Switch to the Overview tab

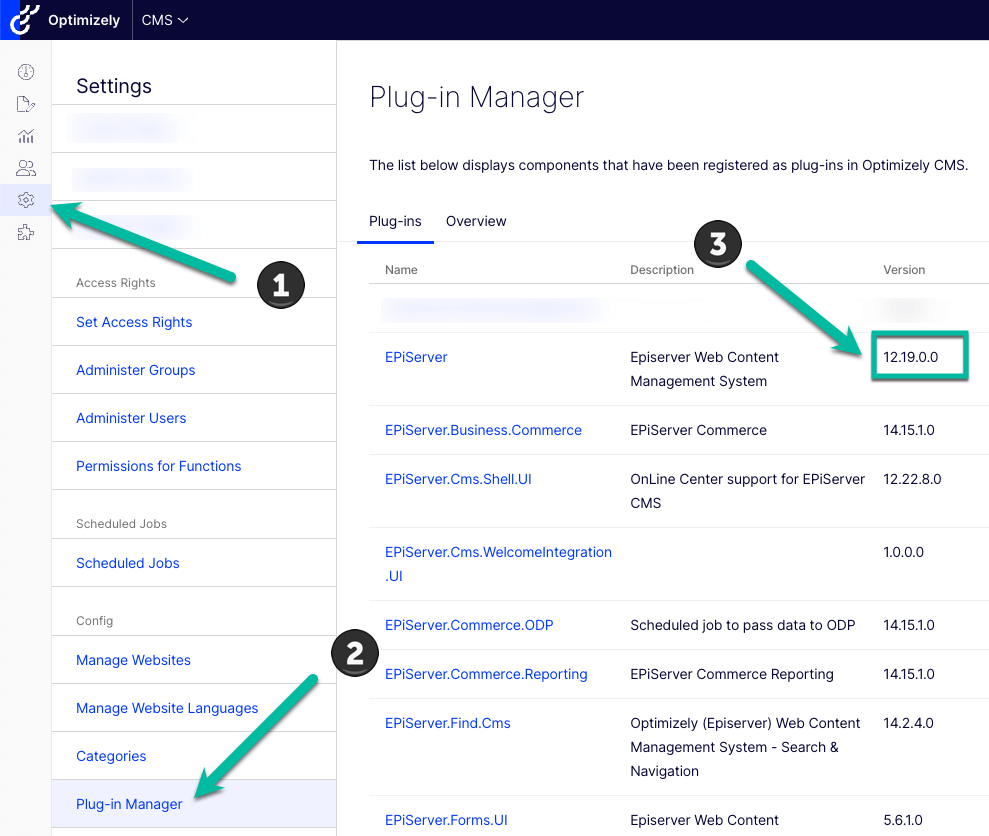476,221
